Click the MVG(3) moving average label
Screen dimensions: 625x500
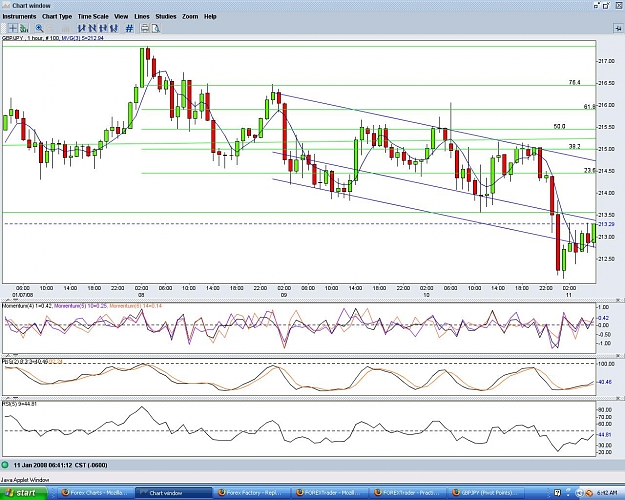coord(83,38)
